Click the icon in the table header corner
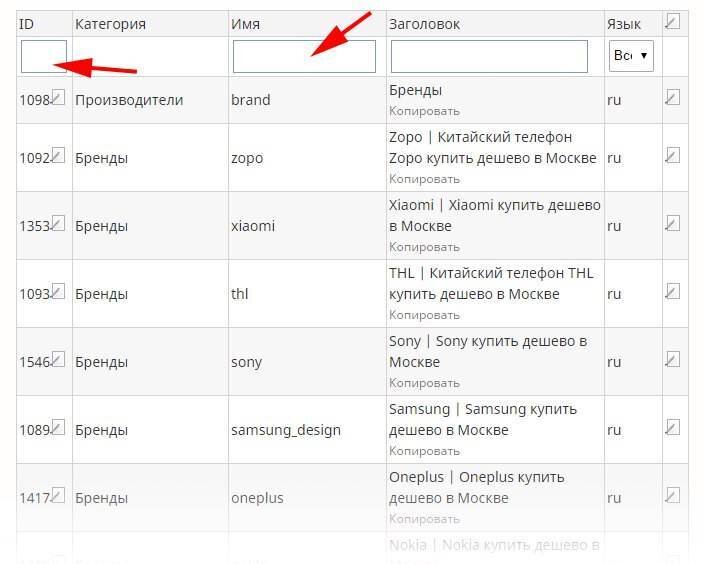704x564 pixels. (672, 21)
